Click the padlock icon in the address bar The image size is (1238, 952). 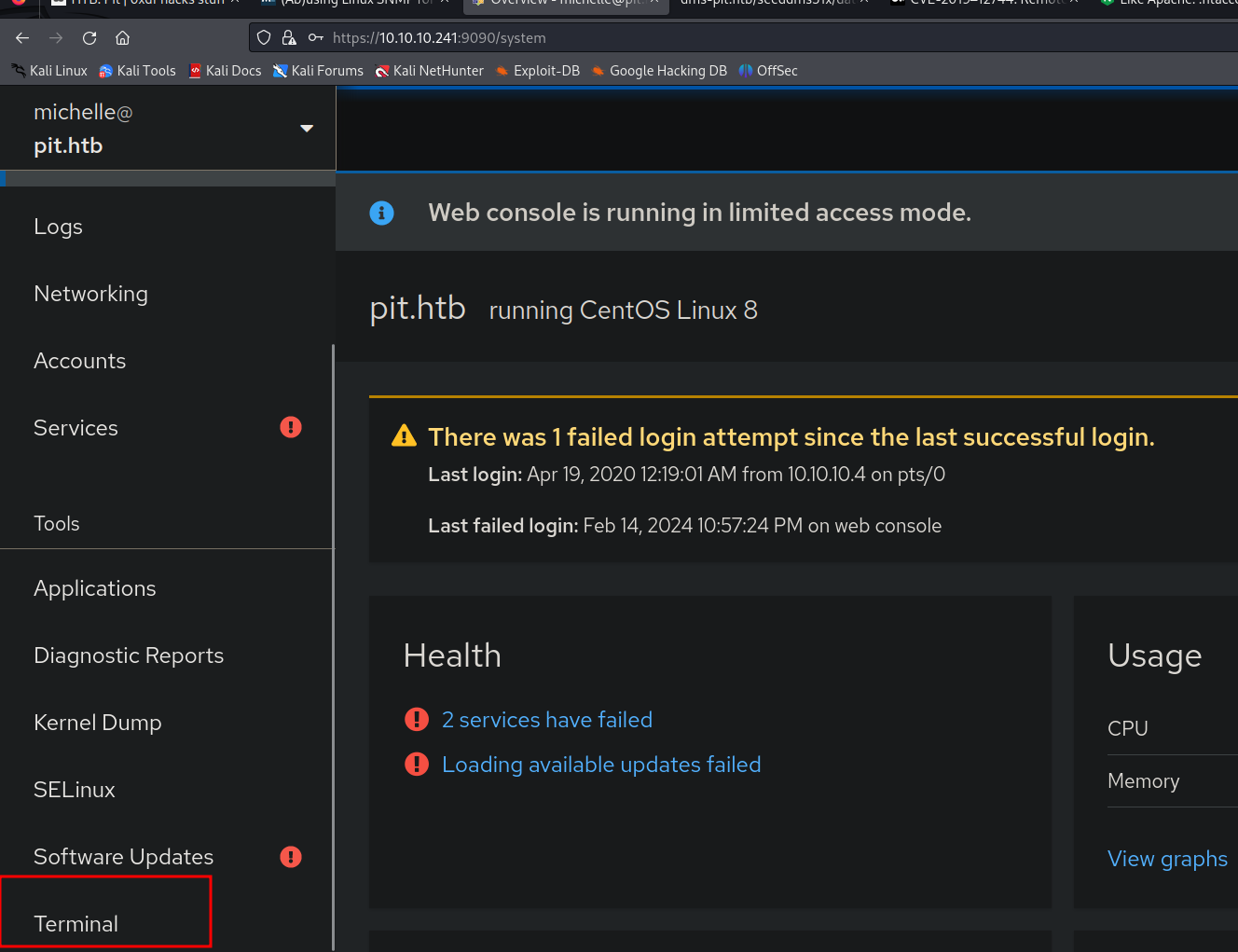tap(289, 38)
